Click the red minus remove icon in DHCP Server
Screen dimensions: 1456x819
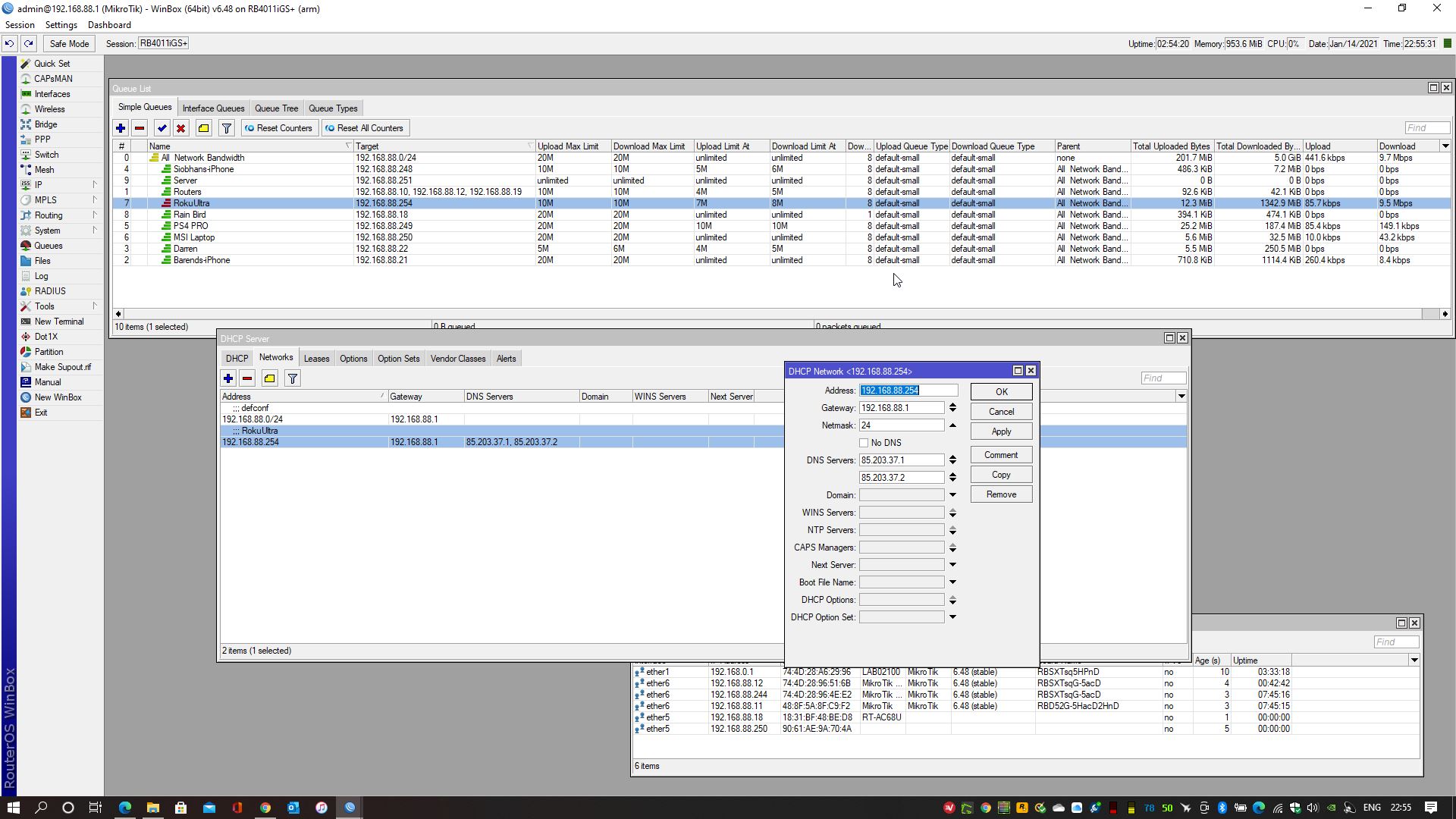click(x=247, y=378)
